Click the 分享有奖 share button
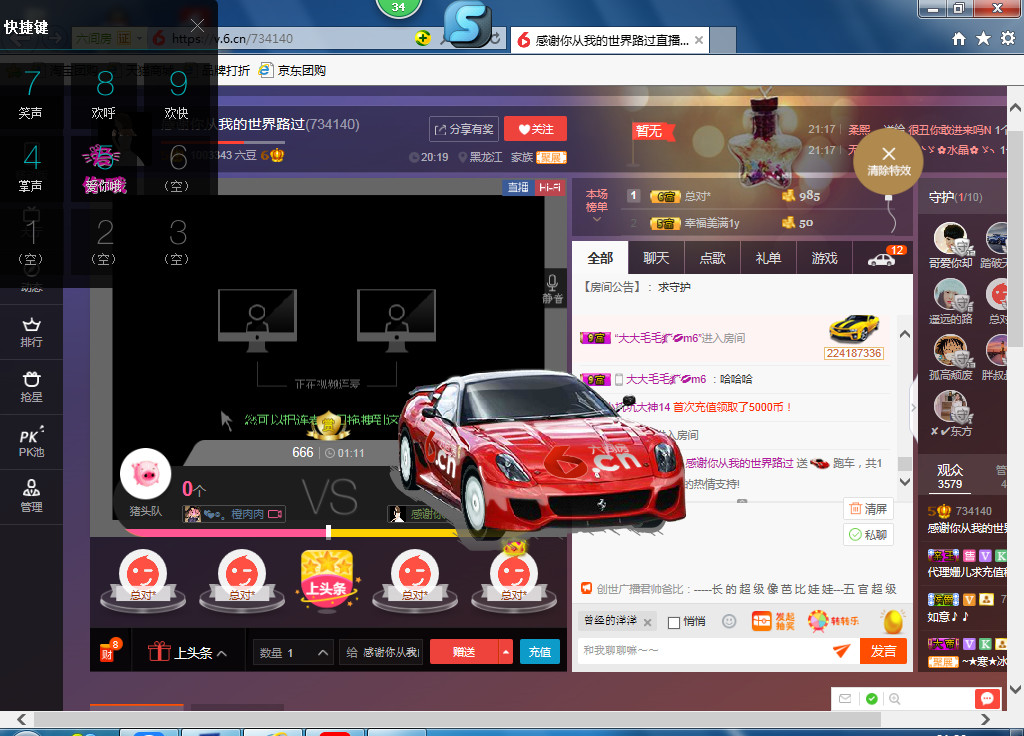 (464, 129)
